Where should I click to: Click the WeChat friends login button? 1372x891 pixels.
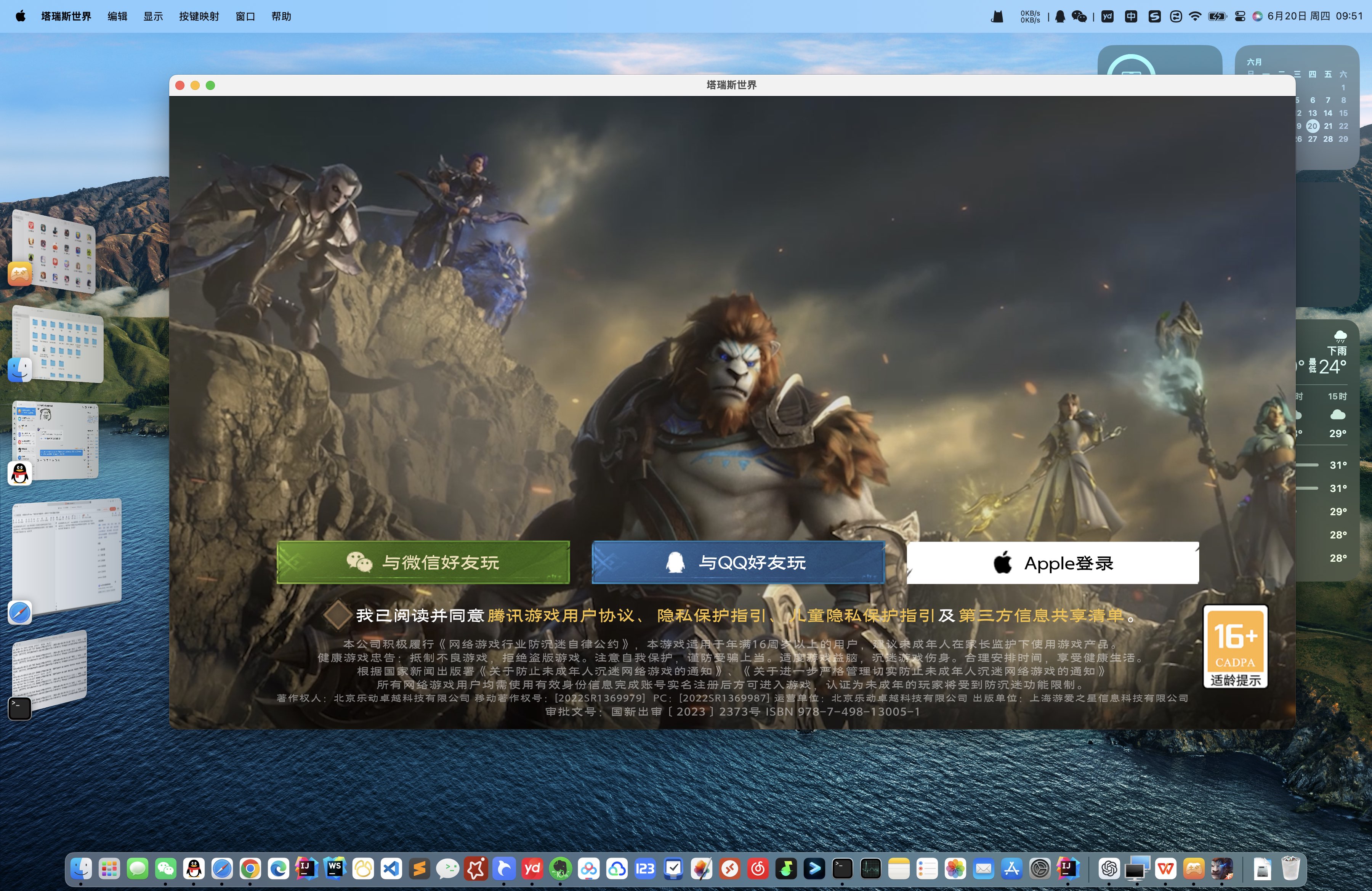(x=423, y=562)
